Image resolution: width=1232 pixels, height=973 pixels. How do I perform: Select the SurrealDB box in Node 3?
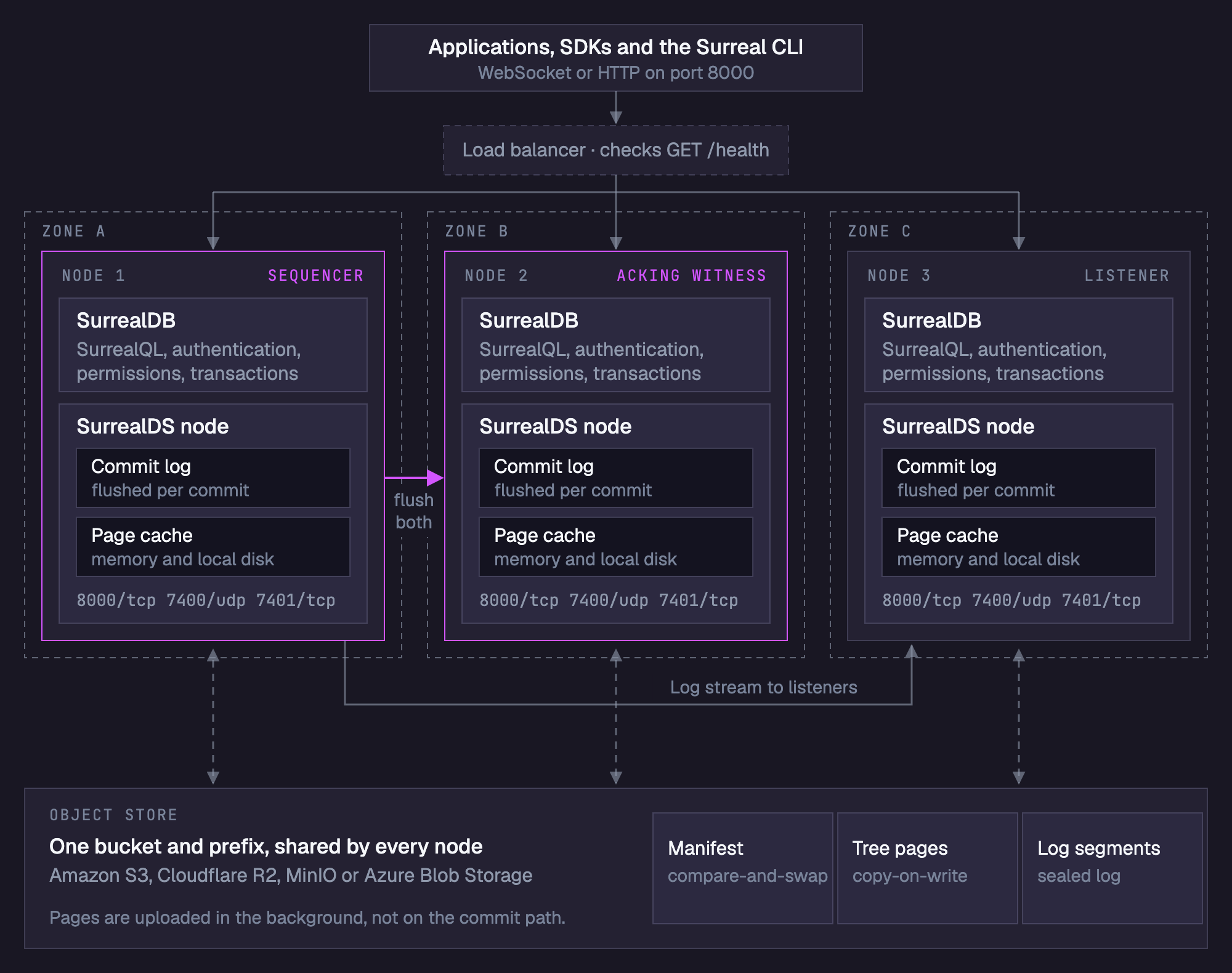point(1019,345)
